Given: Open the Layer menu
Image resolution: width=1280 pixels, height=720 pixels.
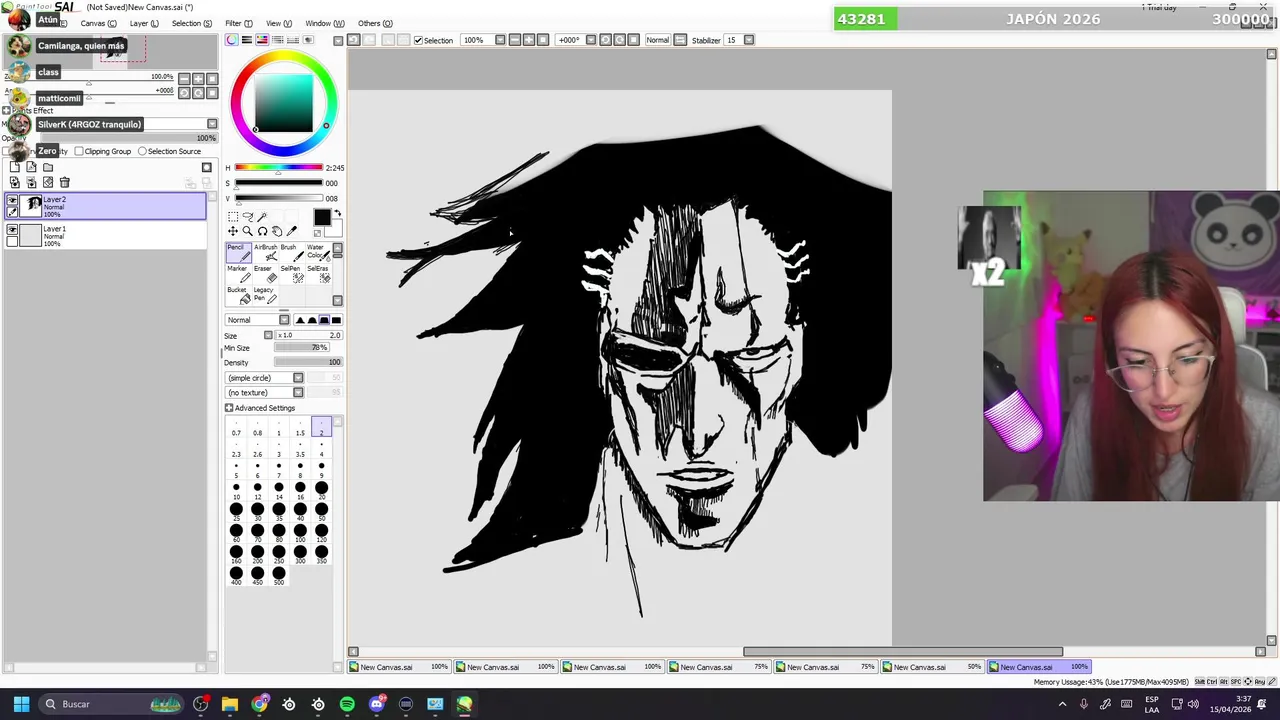Looking at the screenshot, I should pyautogui.click(x=144, y=23).
